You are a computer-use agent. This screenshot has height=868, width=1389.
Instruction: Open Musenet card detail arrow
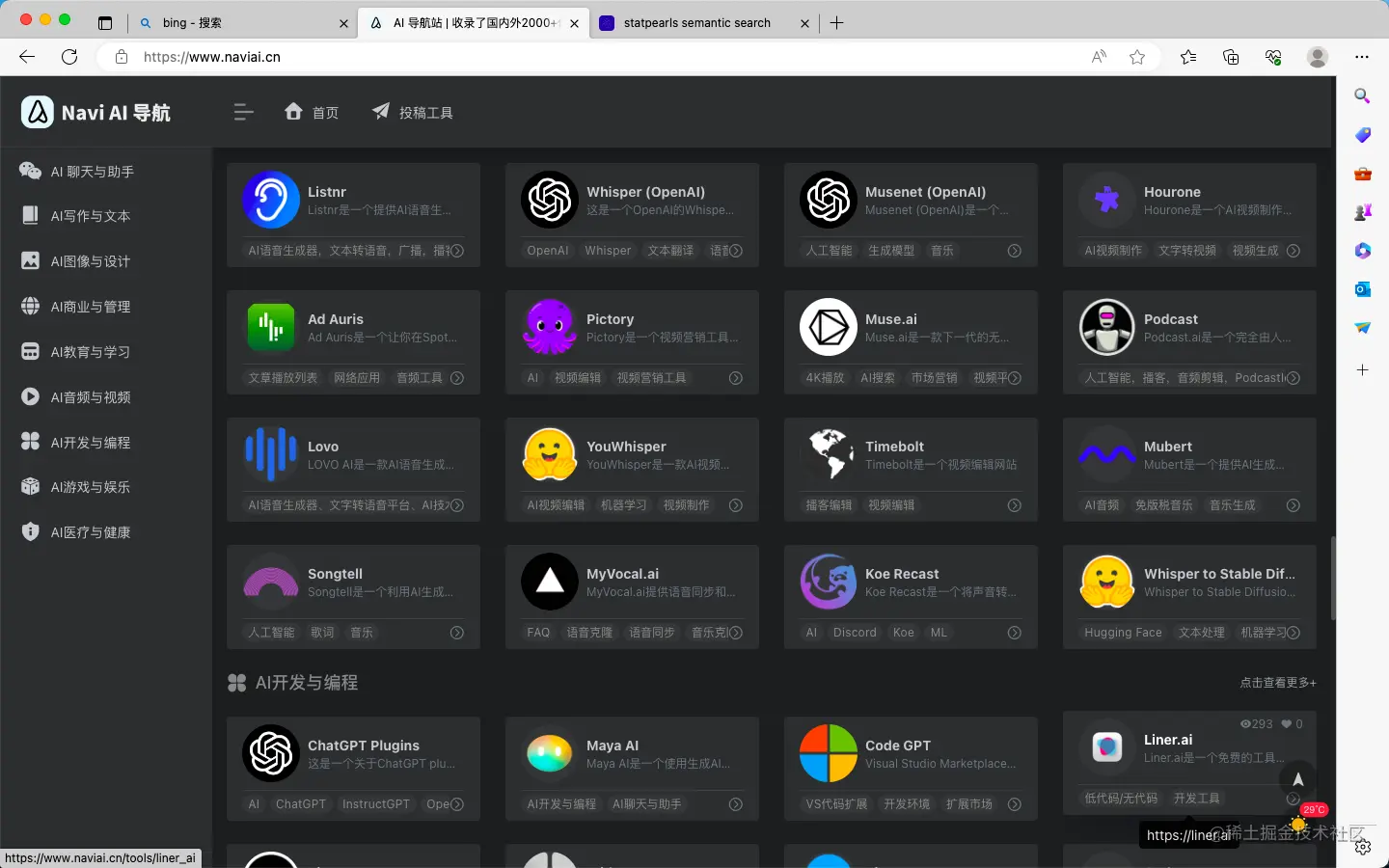pyautogui.click(x=1015, y=251)
